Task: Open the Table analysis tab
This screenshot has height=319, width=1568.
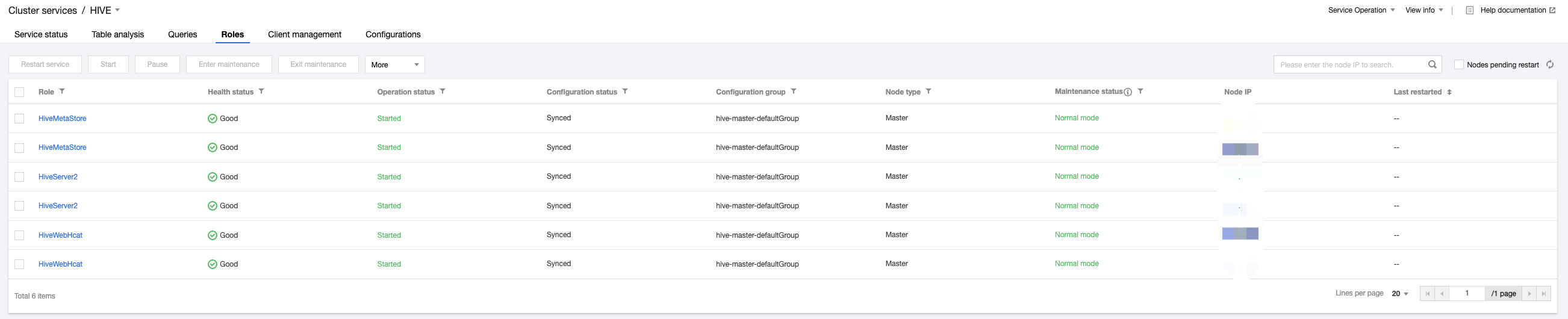Action: tap(117, 35)
